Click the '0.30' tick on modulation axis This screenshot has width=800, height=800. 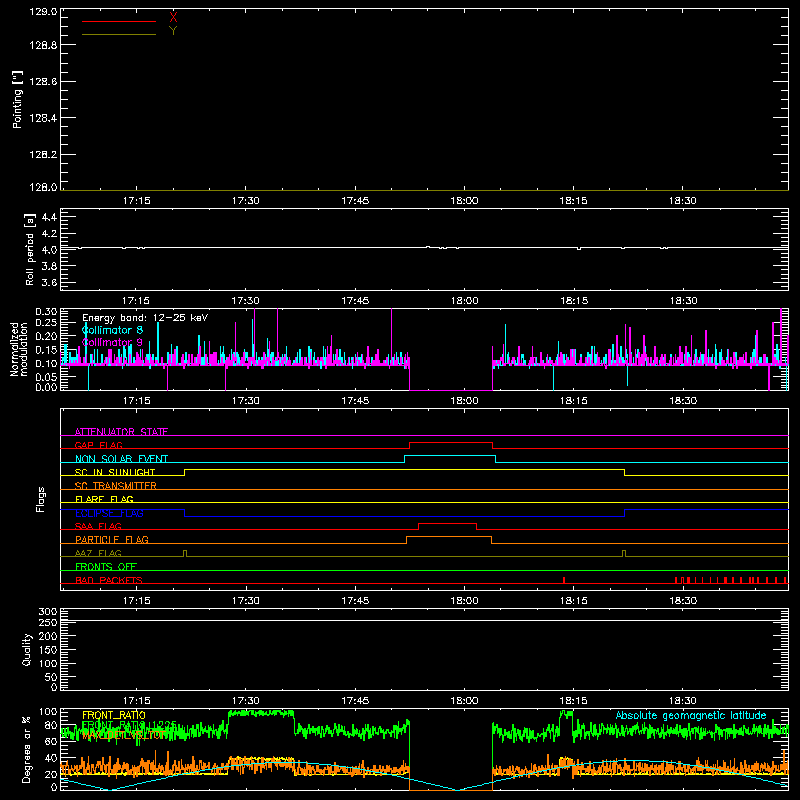click(46, 311)
